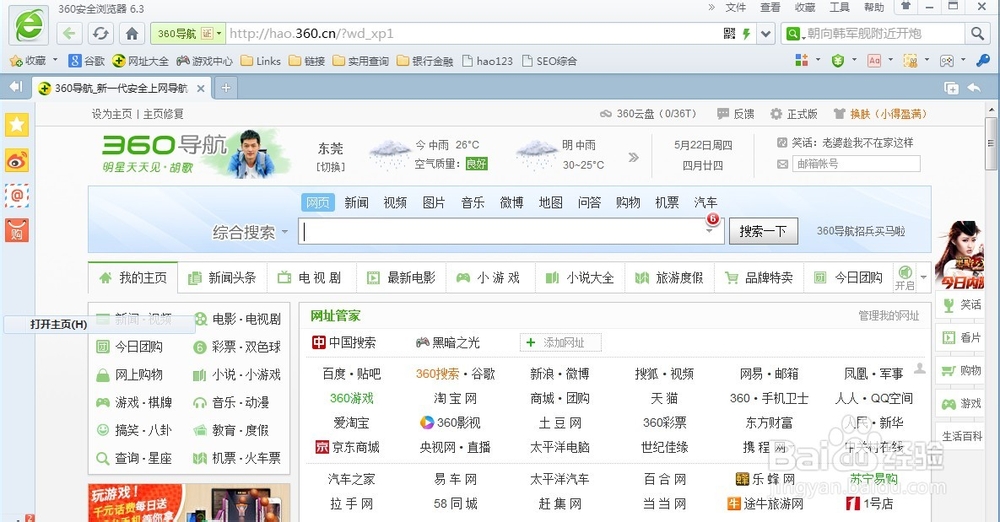Open the 今日团购 left category link

(x=130, y=347)
